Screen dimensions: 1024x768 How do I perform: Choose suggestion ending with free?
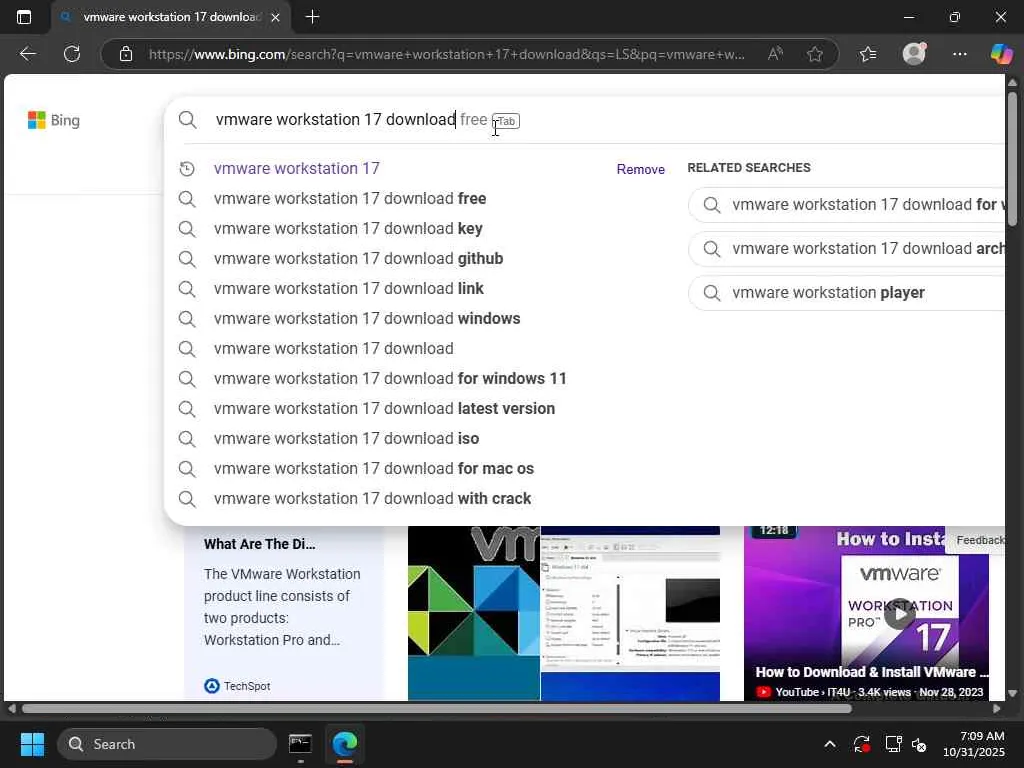[x=349, y=199]
